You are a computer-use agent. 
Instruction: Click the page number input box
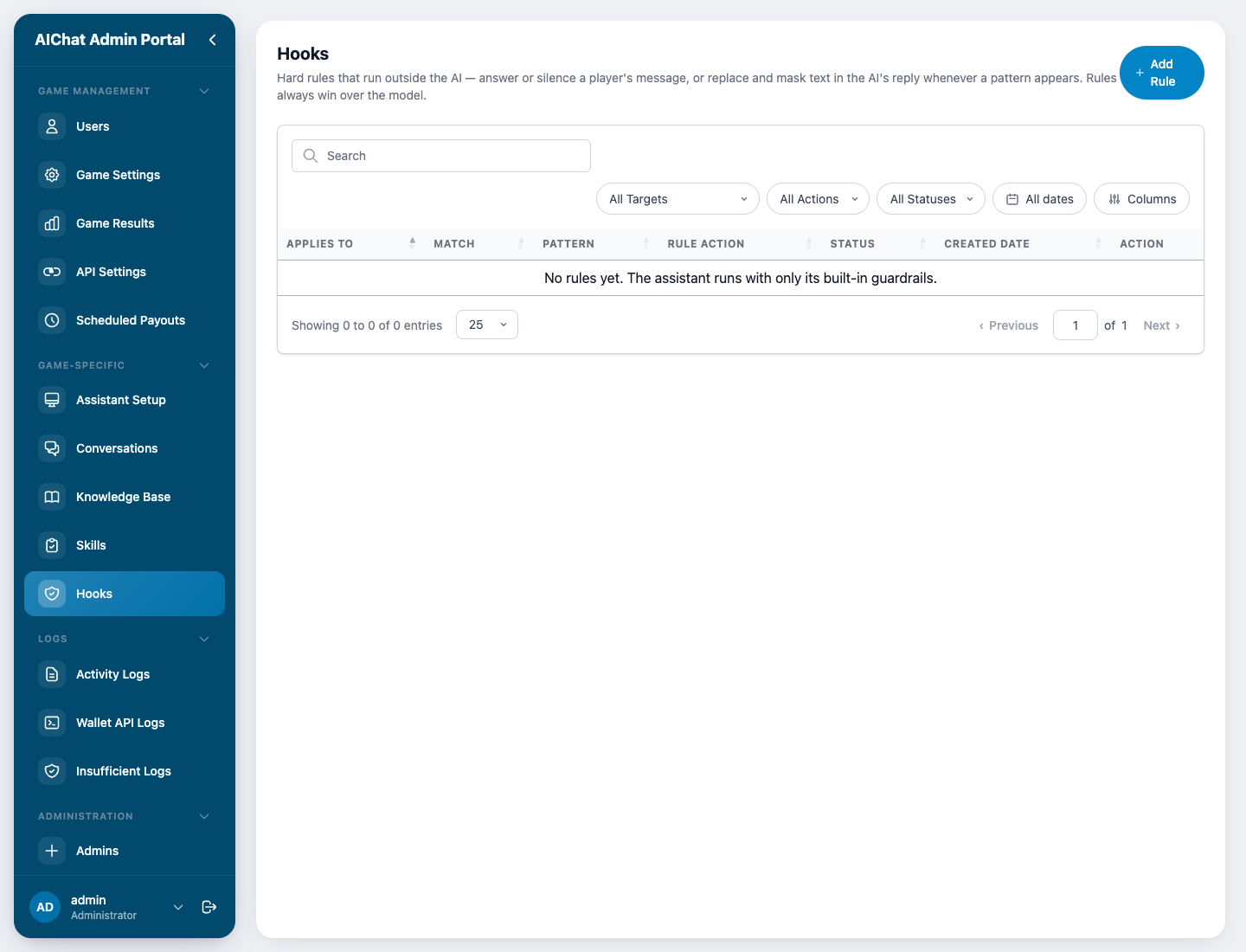(1076, 325)
